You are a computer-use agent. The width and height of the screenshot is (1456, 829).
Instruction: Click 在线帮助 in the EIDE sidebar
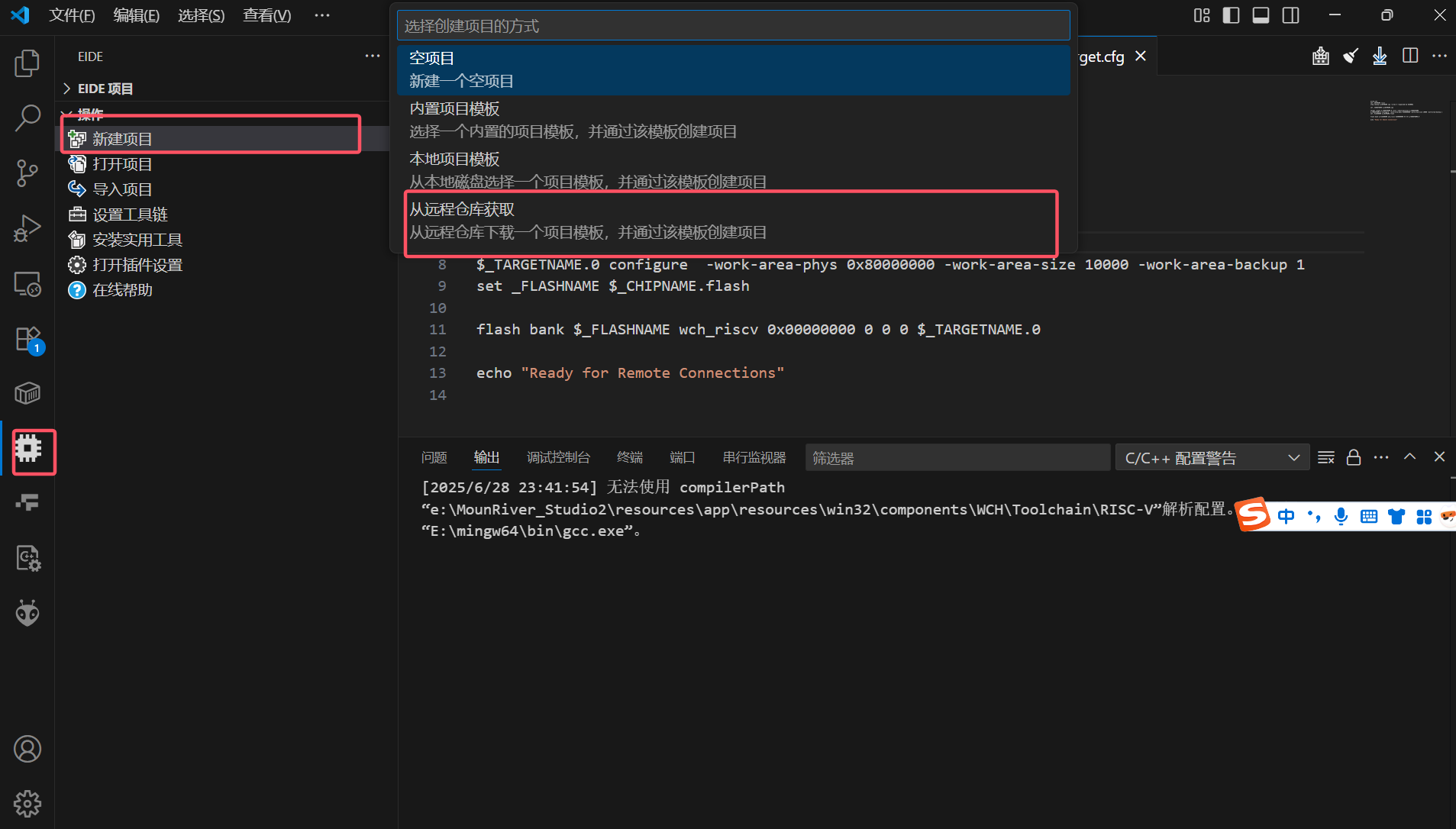pos(122,290)
